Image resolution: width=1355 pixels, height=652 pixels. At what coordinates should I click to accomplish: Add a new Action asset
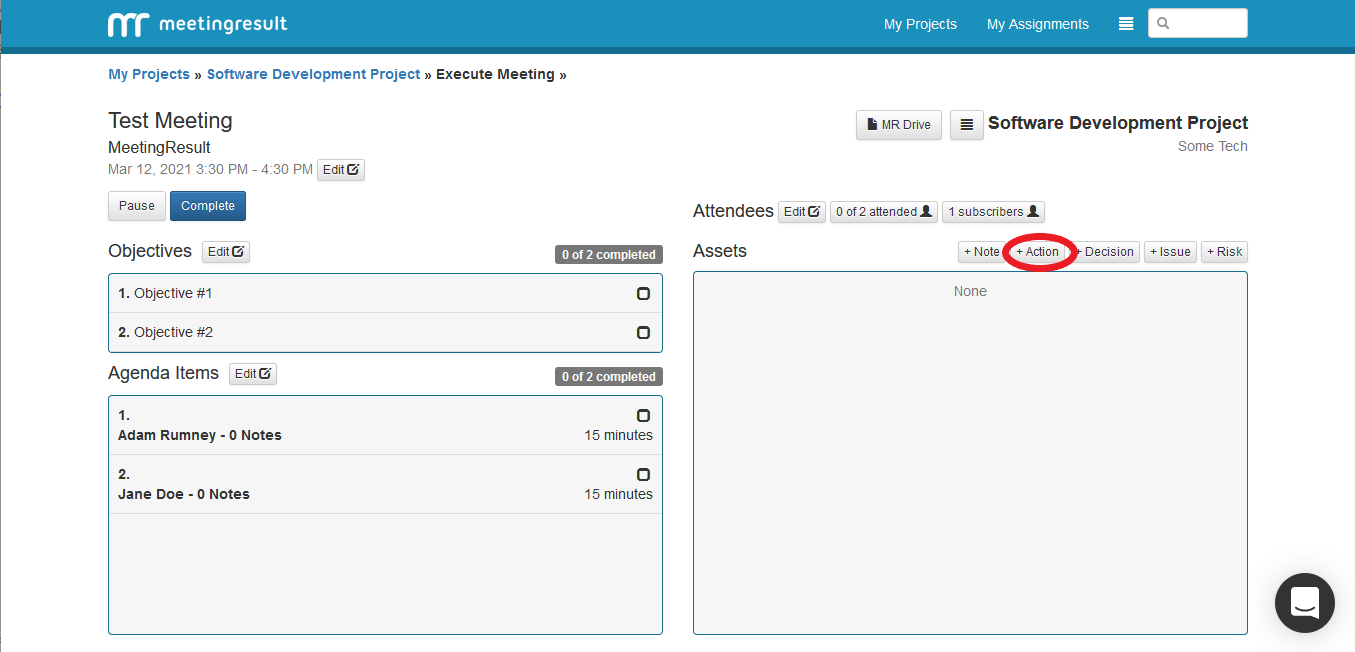1038,252
